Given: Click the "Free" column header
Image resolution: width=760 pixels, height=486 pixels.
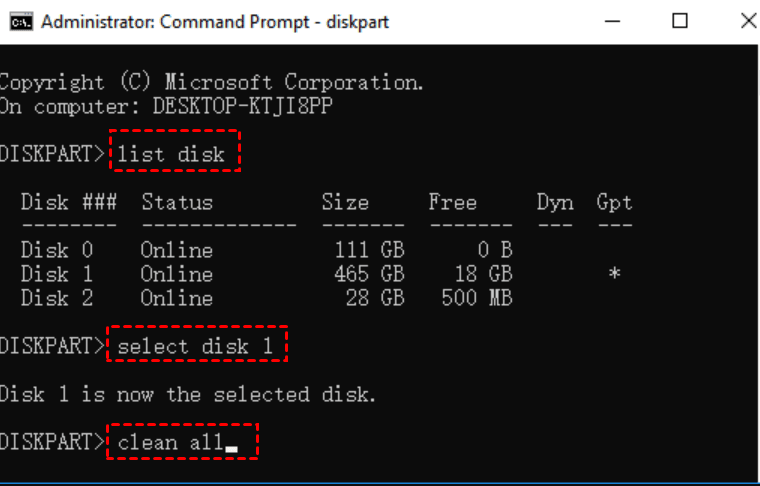Looking at the screenshot, I should coord(452,203).
